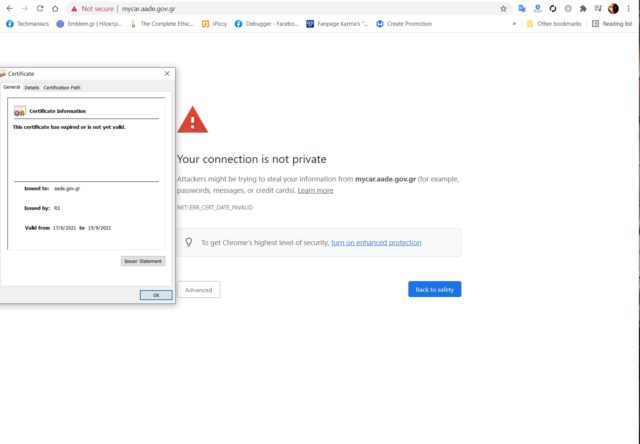Switch to the Certification Path tab

click(x=62, y=87)
